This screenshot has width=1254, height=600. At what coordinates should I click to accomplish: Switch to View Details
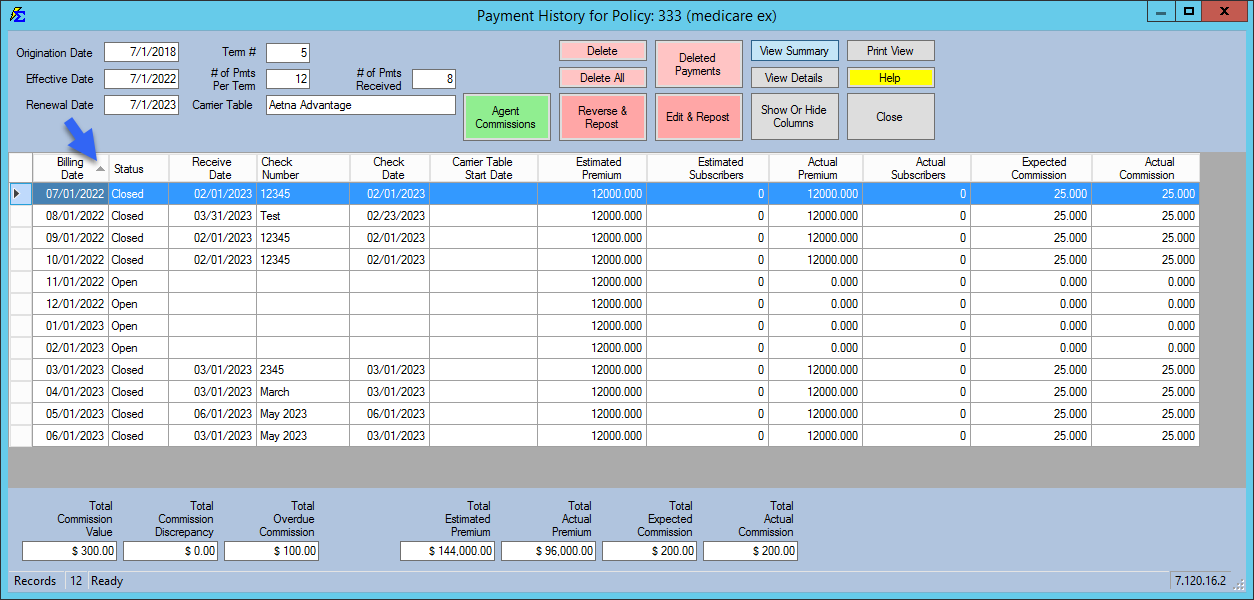[794, 78]
